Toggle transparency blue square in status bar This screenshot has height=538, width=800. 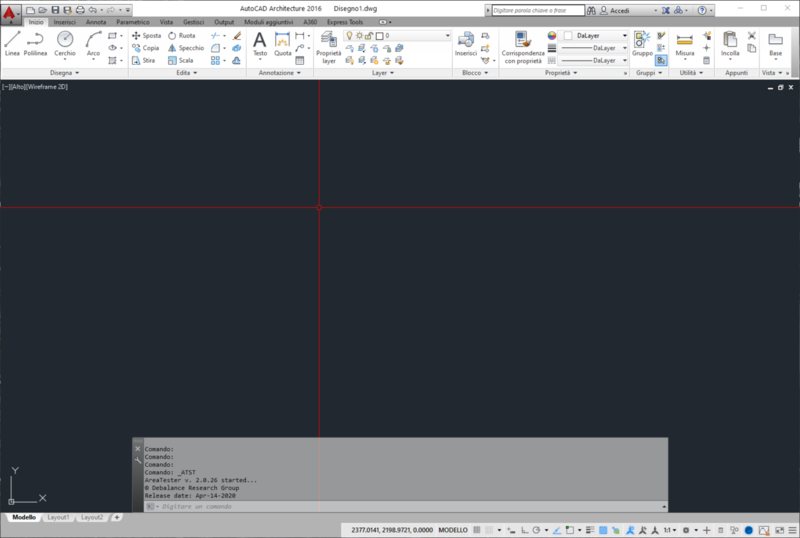coord(603,530)
